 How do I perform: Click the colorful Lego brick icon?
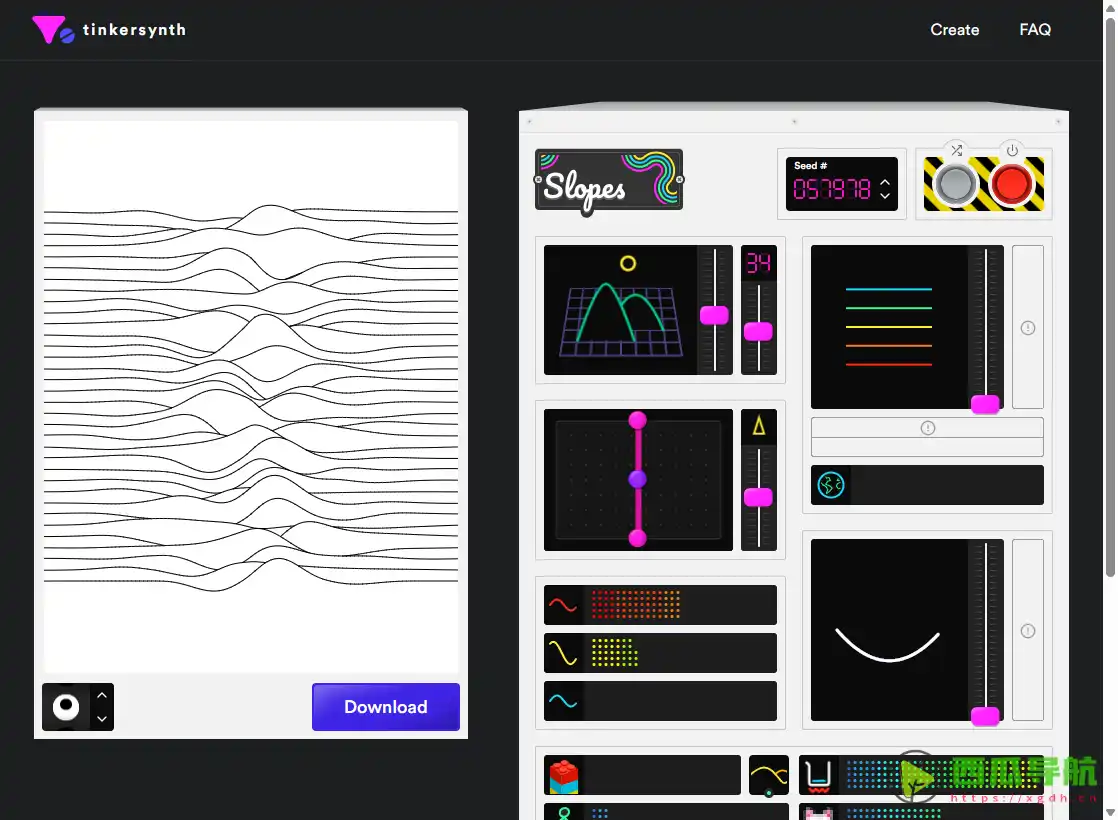[564, 776]
